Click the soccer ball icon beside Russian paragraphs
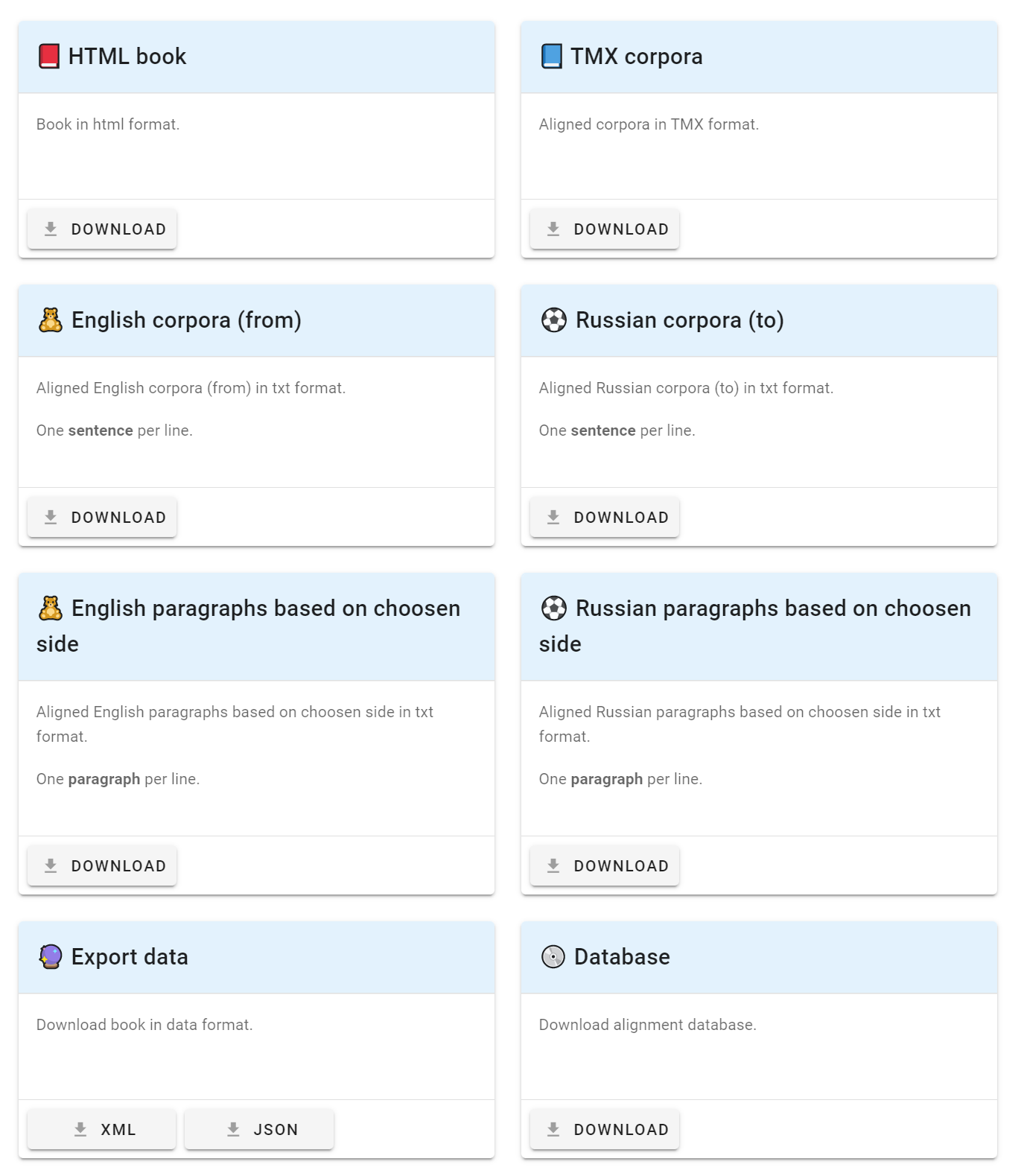The image size is (1018, 1176). click(x=554, y=608)
